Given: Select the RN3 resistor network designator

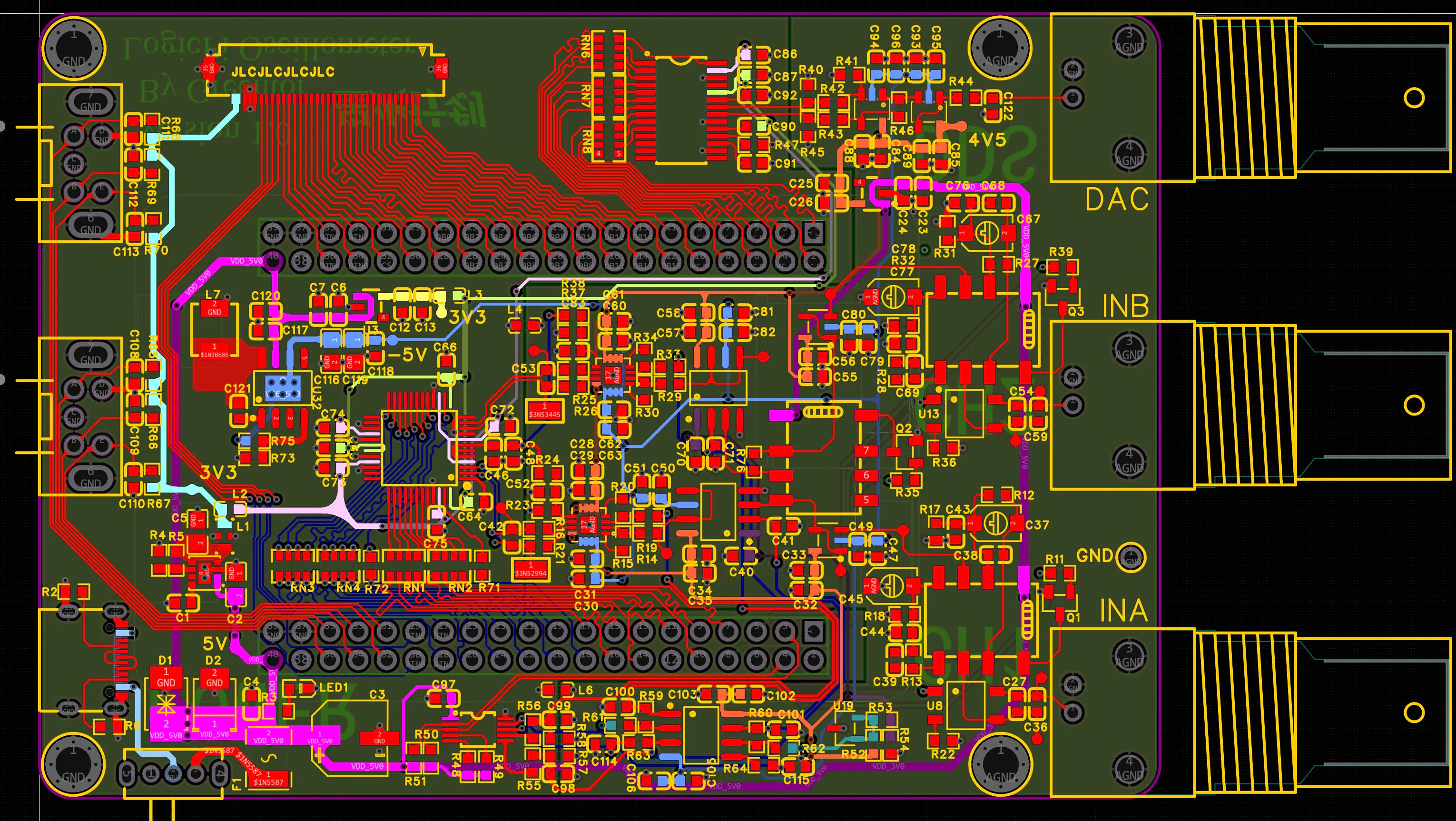Looking at the screenshot, I should pos(303,588).
